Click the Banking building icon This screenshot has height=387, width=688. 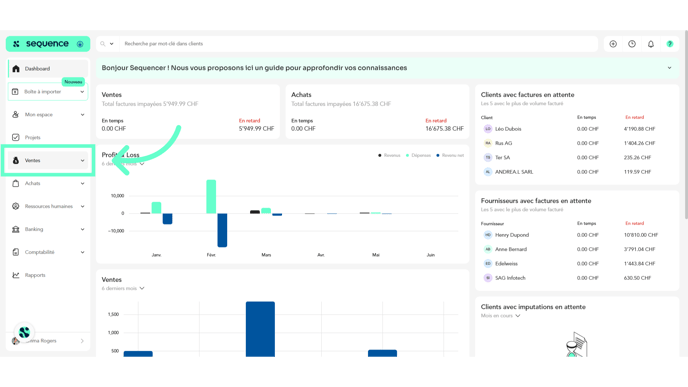point(16,229)
